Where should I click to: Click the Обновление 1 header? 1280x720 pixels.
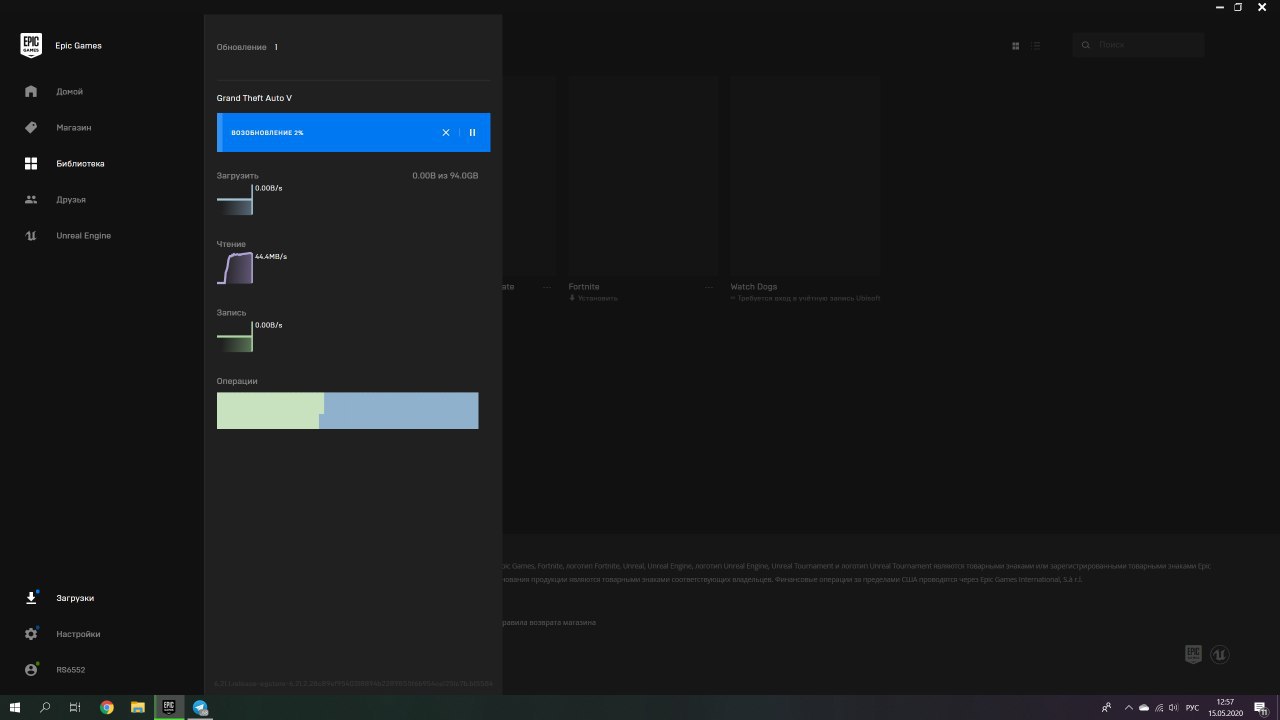pos(247,47)
